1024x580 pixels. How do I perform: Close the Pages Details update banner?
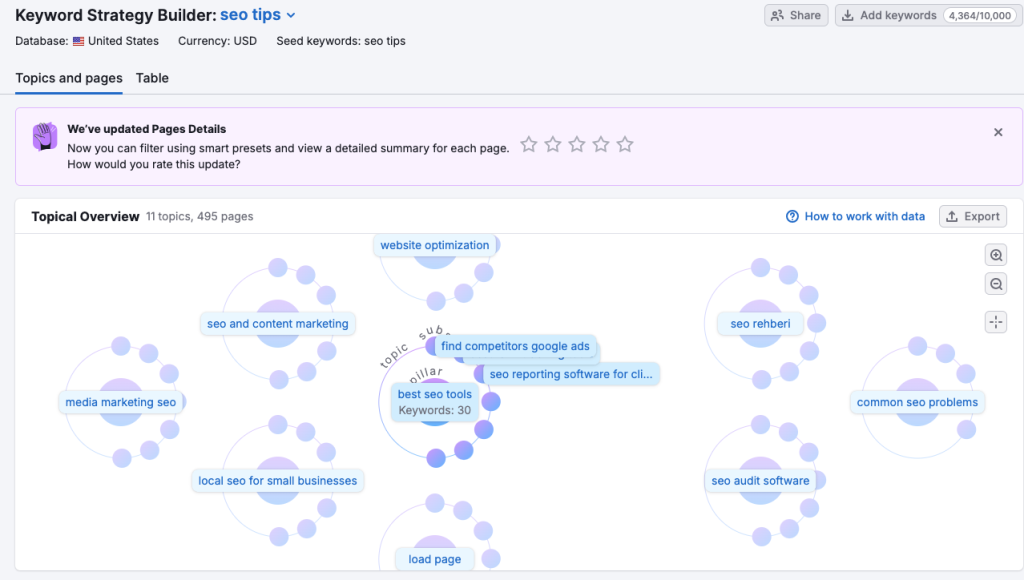[998, 133]
